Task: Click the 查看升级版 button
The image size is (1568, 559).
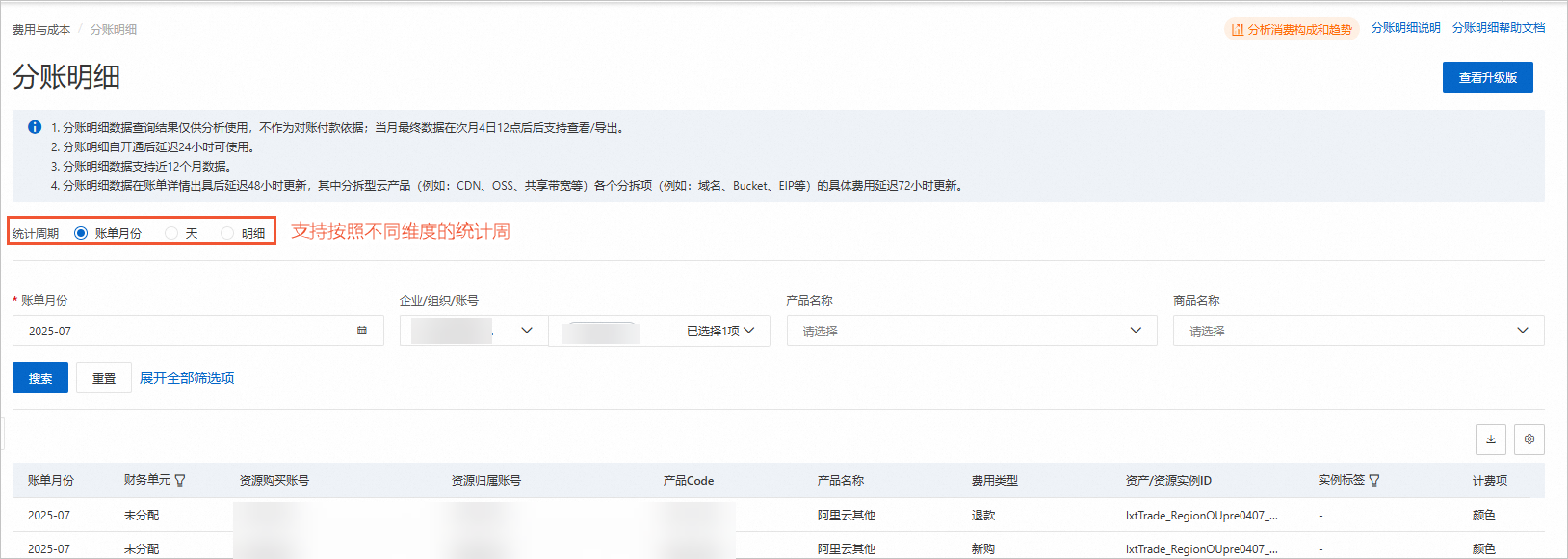Action: tap(1488, 77)
